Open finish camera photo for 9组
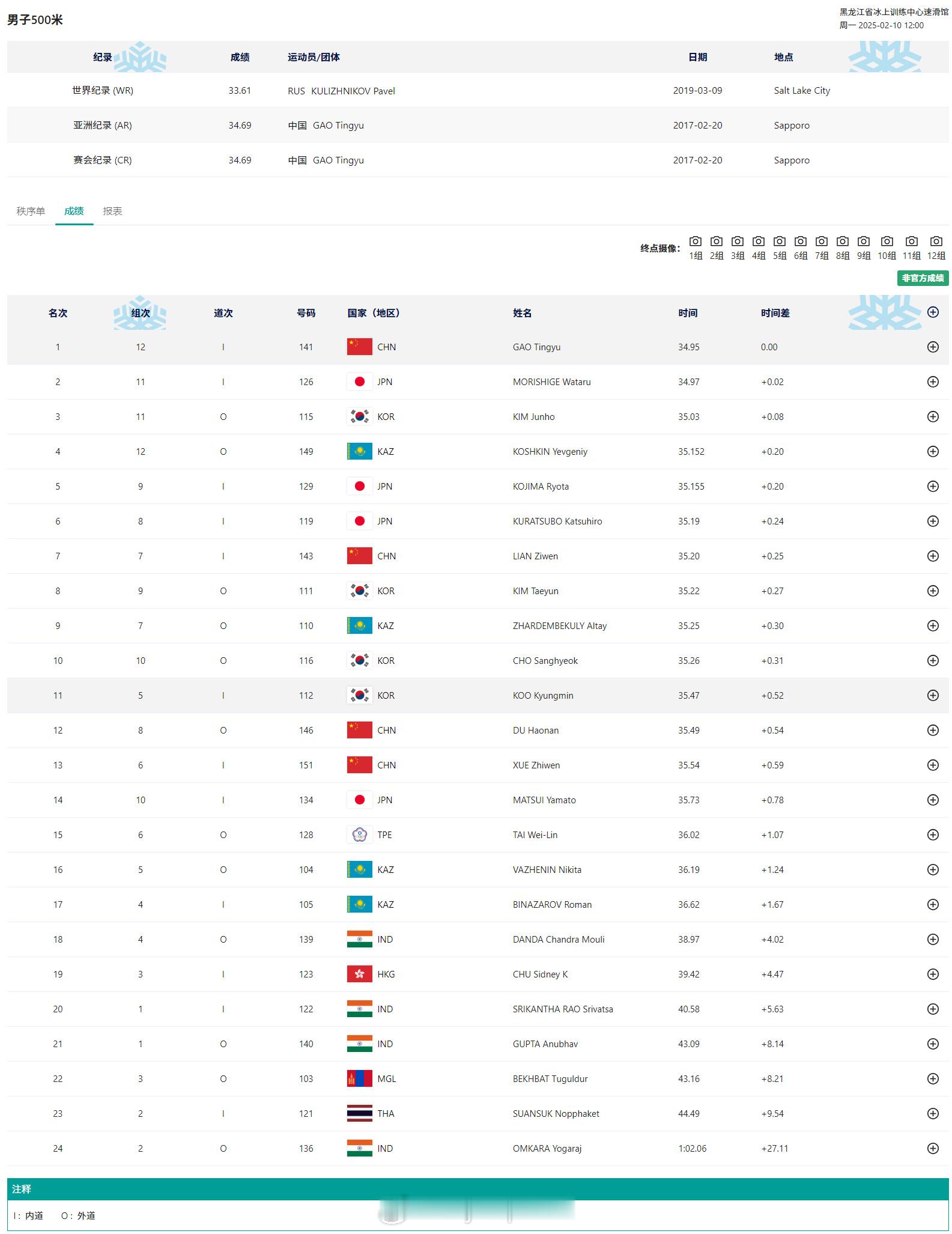The image size is (952, 1234). click(x=864, y=242)
